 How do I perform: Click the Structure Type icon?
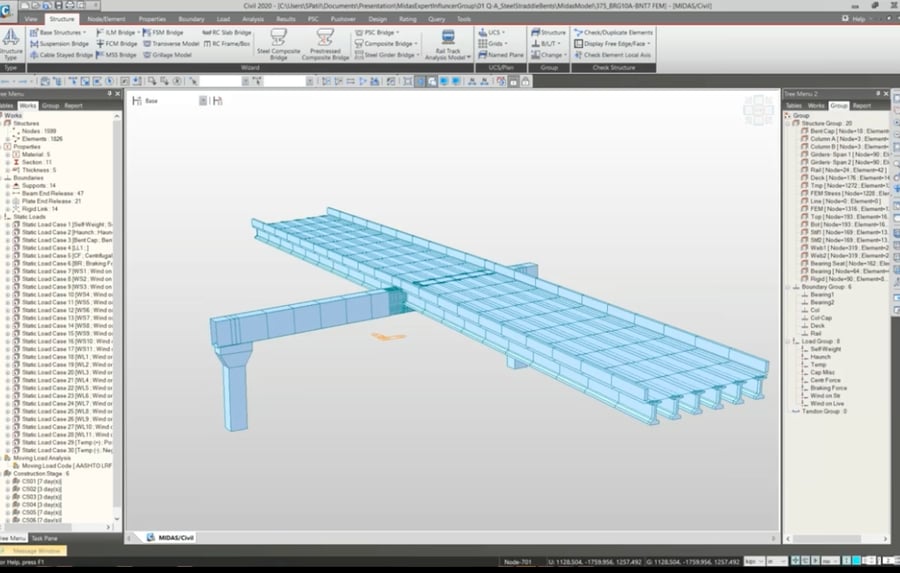tap(11, 43)
